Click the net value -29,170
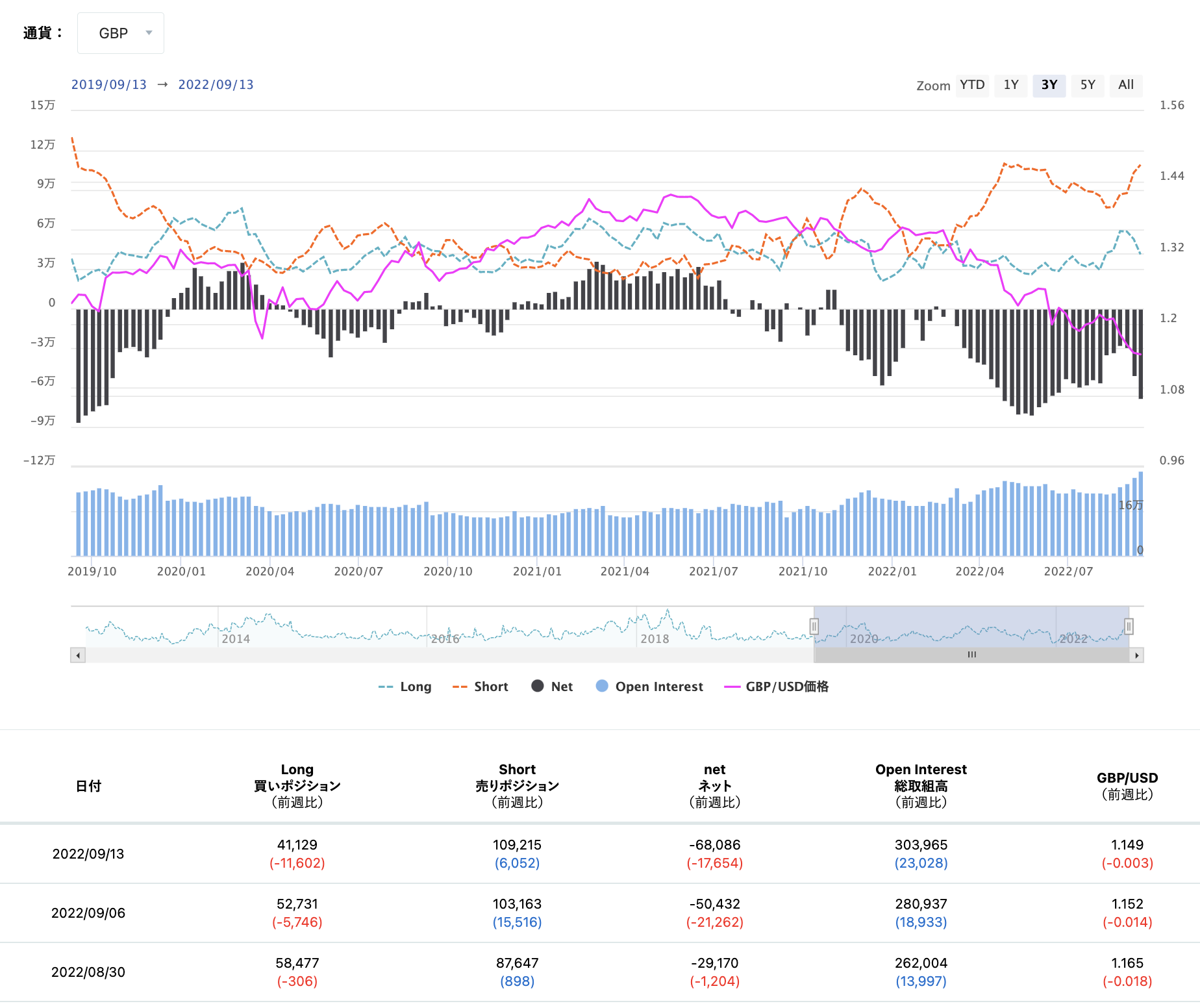This screenshot has height=1008, width=1200. [715, 964]
